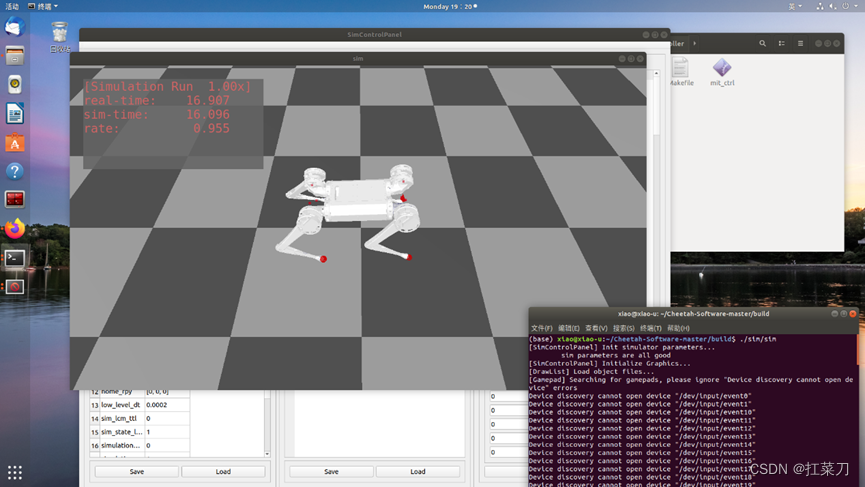Open LibreOffice Writer from the dock
Screen dimensions: 865x487
pos(15,114)
